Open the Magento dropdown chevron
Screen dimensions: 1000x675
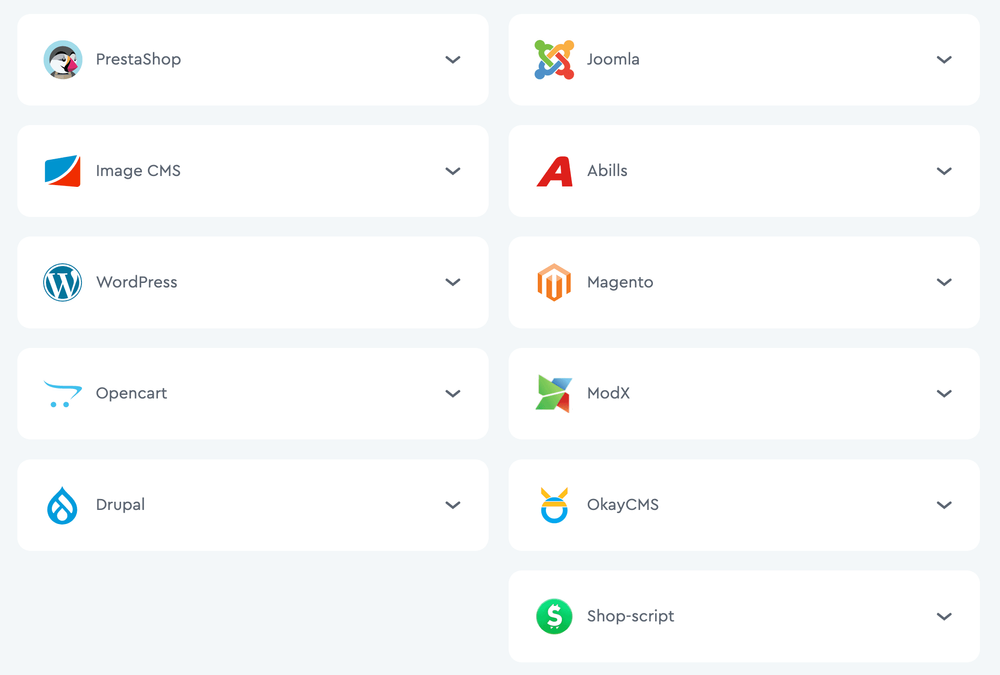(x=944, y=283)
